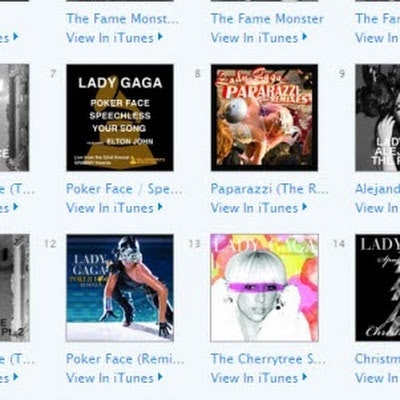Select the Poker Face Remixes album cover
The image size is (400, 400).
point(120,288)
